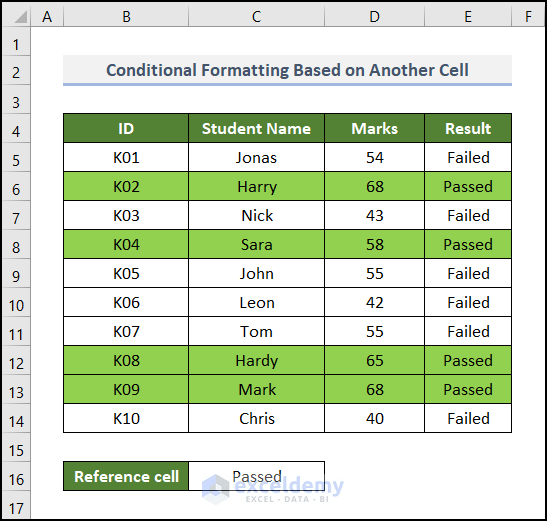Select cell containing 'K09'
The height and width of the screenshot is (521, 547).
(x=126, y=389)
